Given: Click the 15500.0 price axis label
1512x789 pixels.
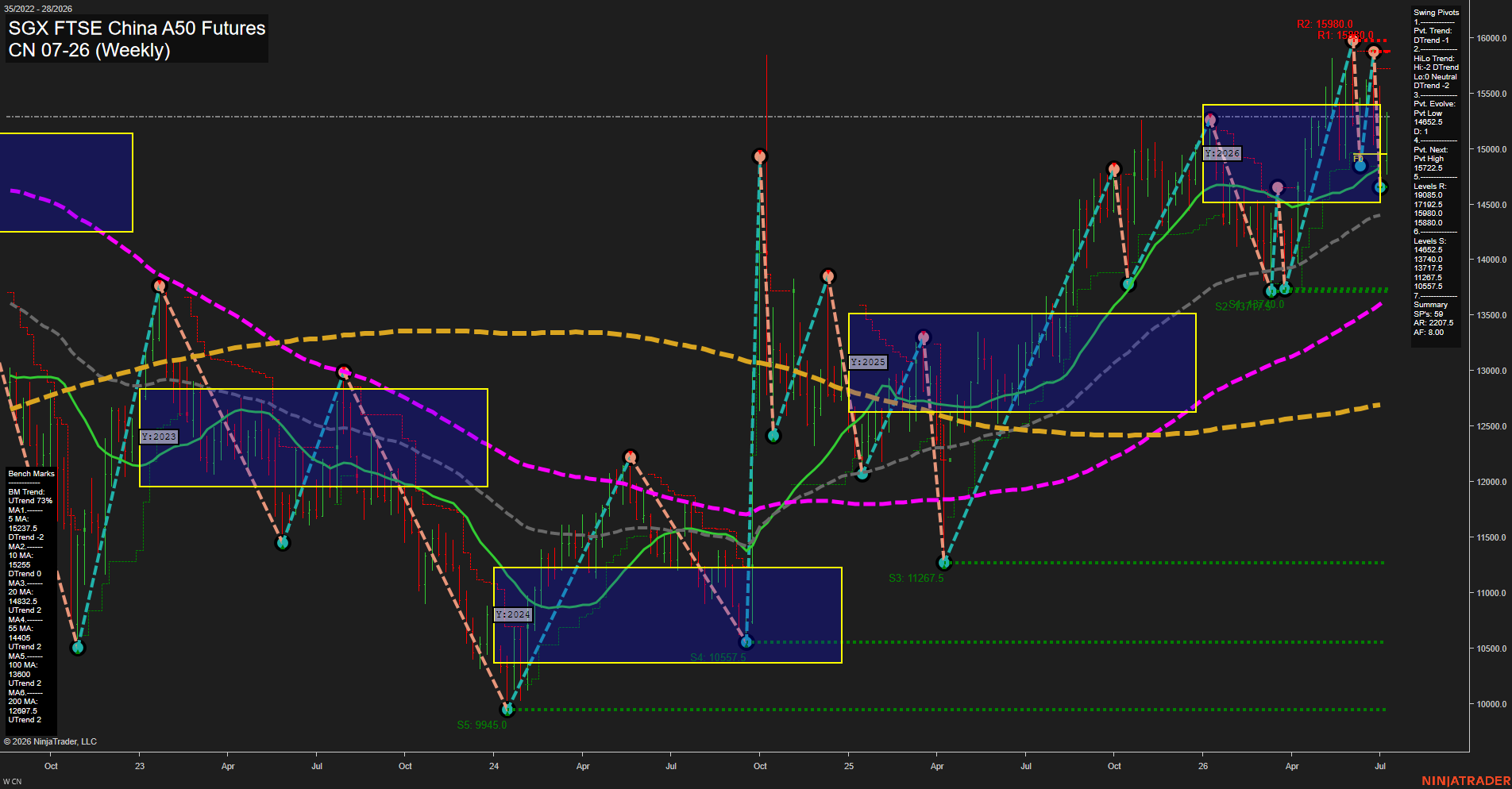Looking at the screenshot, I should click(1491, 94).
